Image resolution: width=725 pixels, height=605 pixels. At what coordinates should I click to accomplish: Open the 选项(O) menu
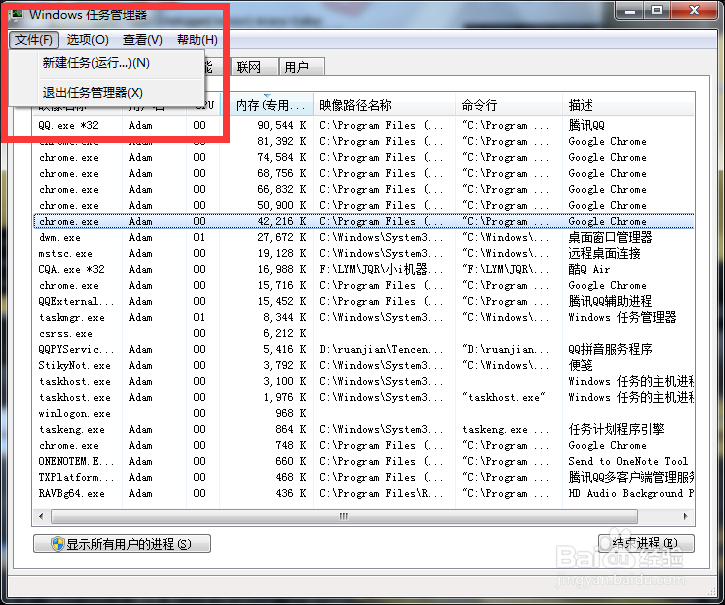tap(87, 40)
